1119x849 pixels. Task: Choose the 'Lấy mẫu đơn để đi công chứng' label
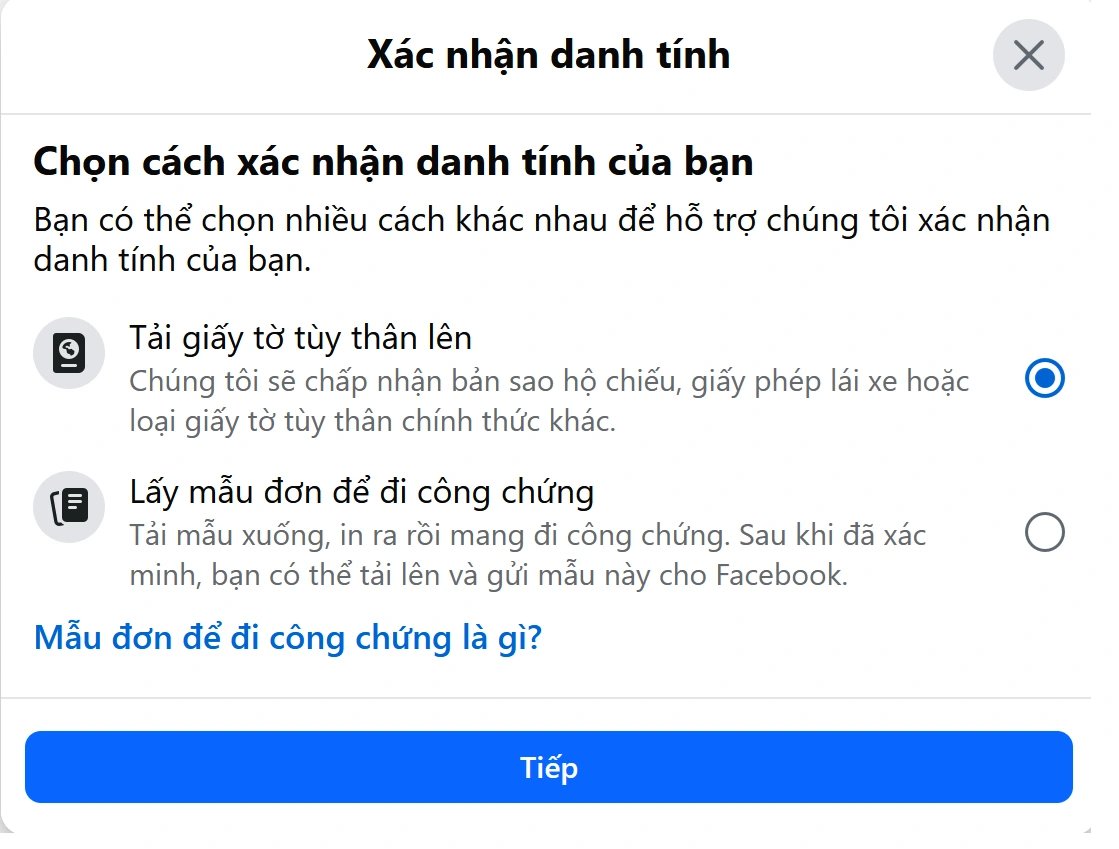pyautogui.click(x=362, y=492)
